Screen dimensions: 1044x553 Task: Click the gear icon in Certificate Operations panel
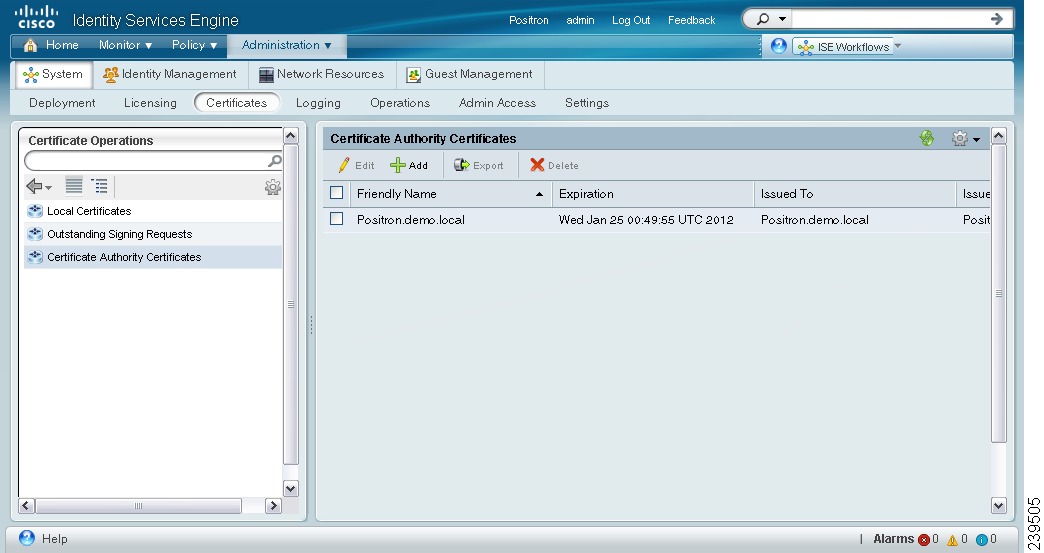coord(272,187)
